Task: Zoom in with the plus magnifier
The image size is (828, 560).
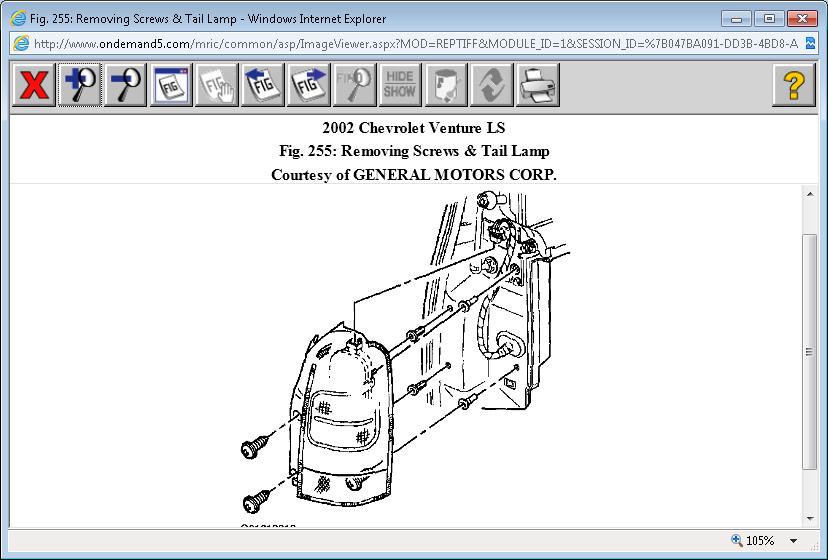Action: pos(80,85)
